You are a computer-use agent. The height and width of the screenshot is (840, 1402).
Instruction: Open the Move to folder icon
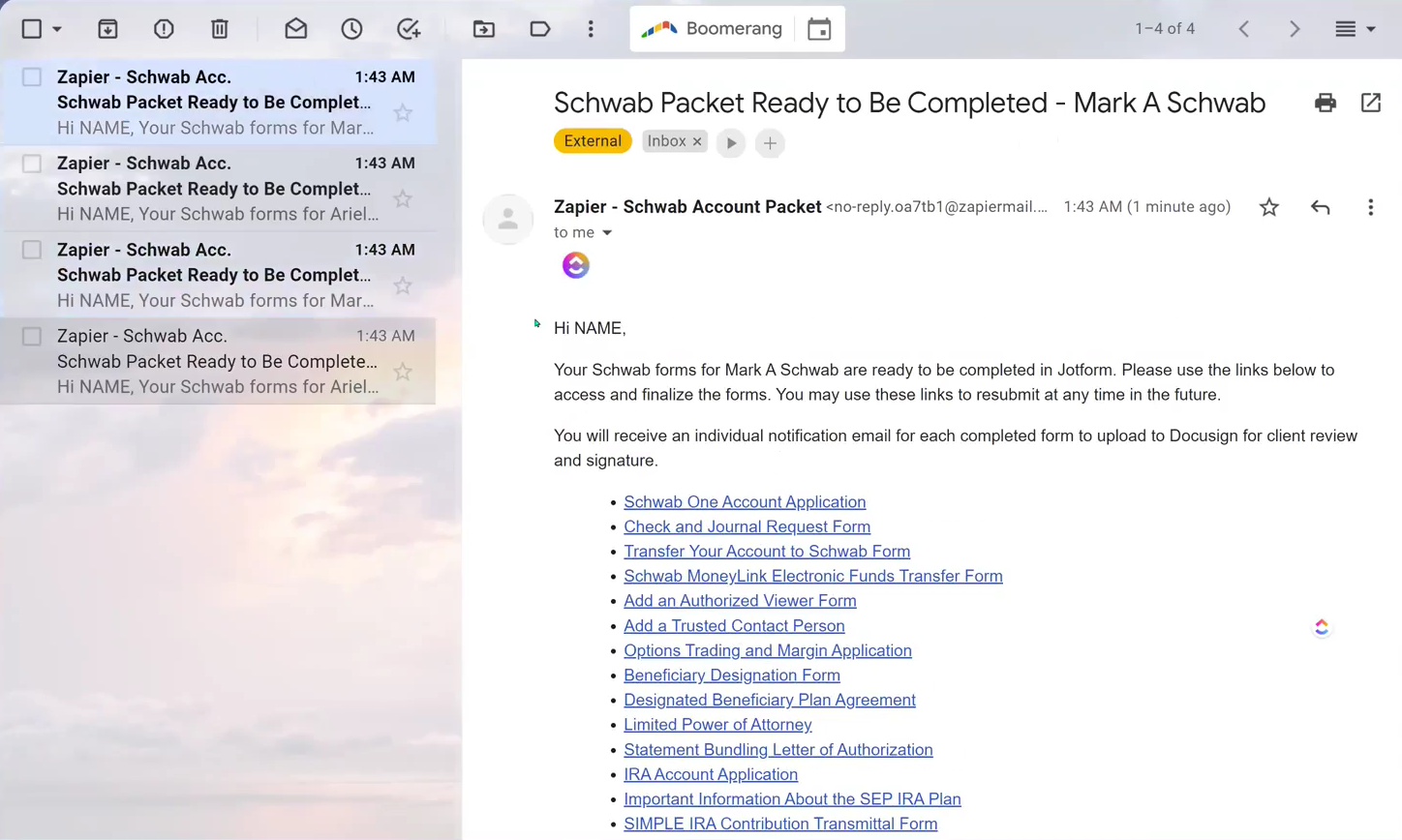click(483, 29)
